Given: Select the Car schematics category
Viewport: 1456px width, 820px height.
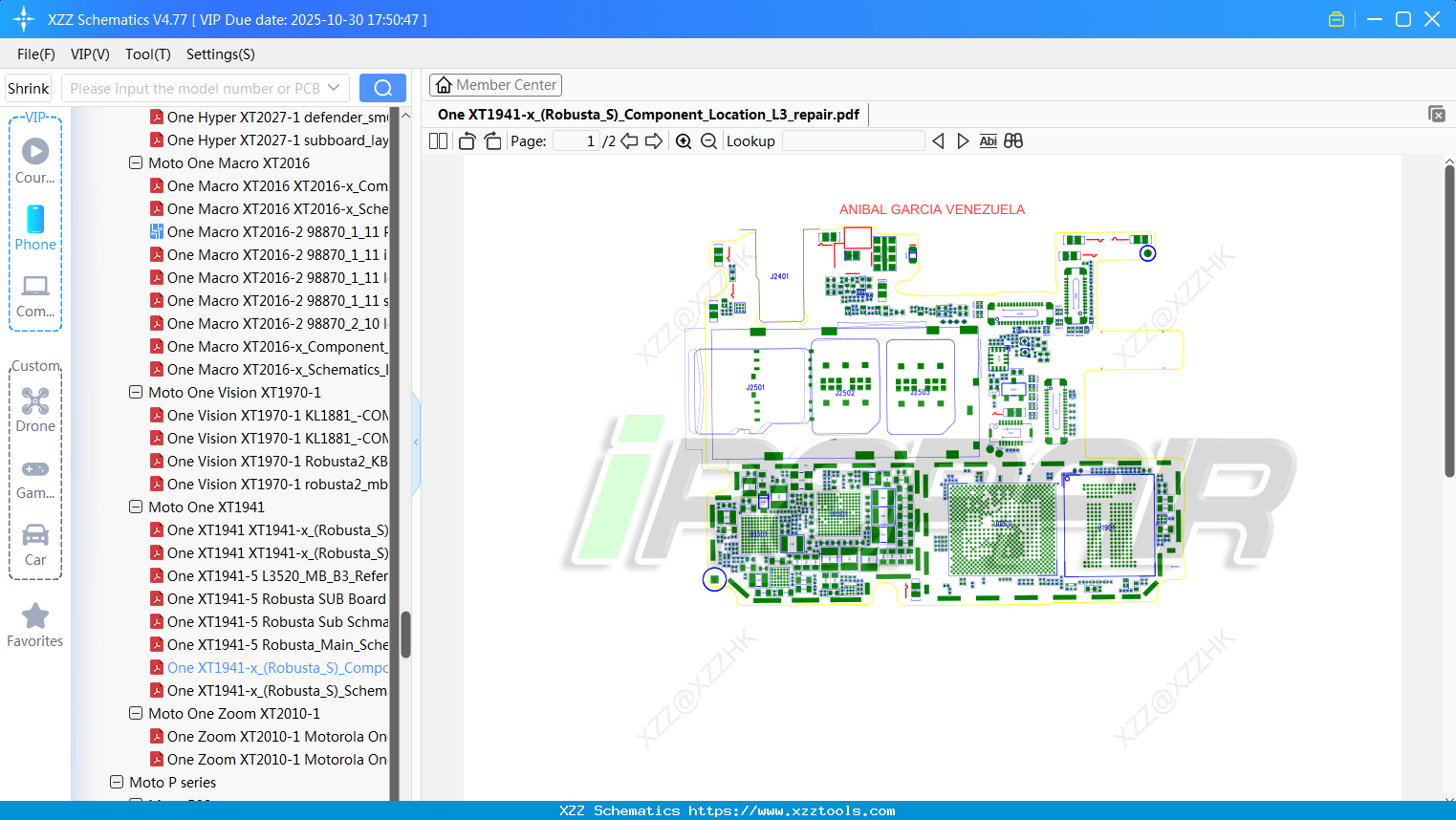Looking at the screenshot, I should [35, 537].
